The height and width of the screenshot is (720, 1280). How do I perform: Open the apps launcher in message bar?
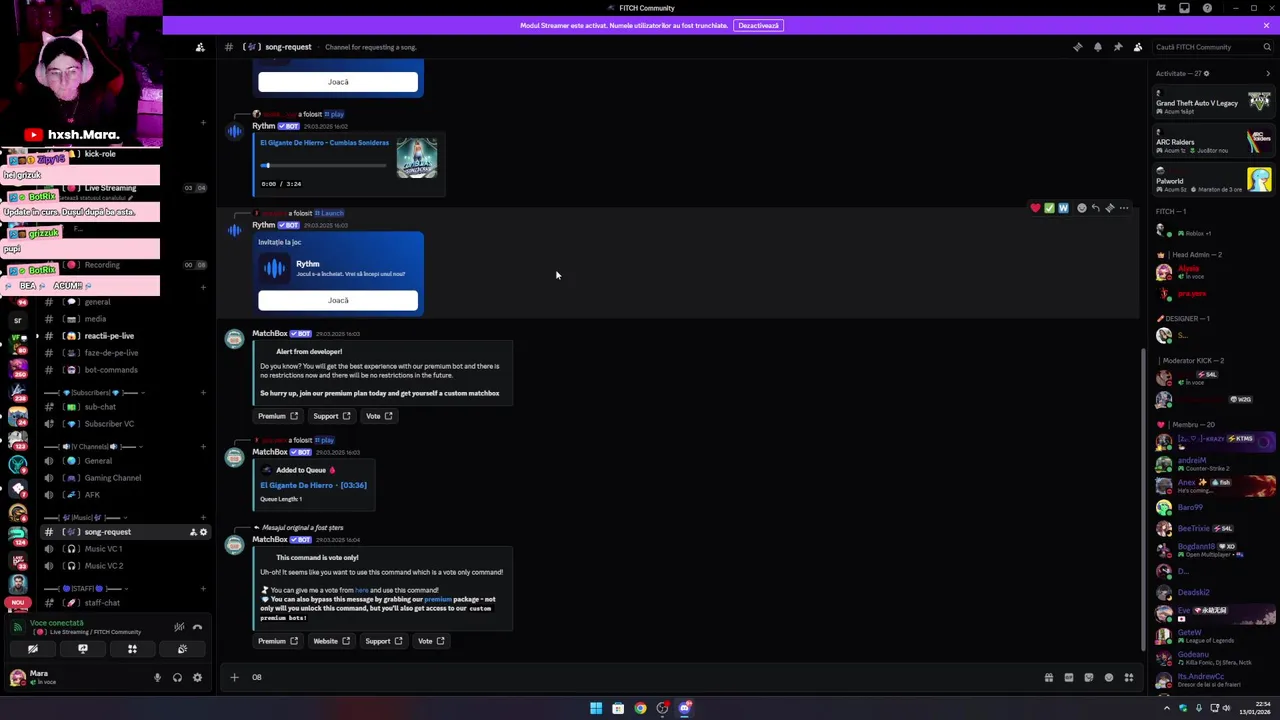tap(1128, 677)
